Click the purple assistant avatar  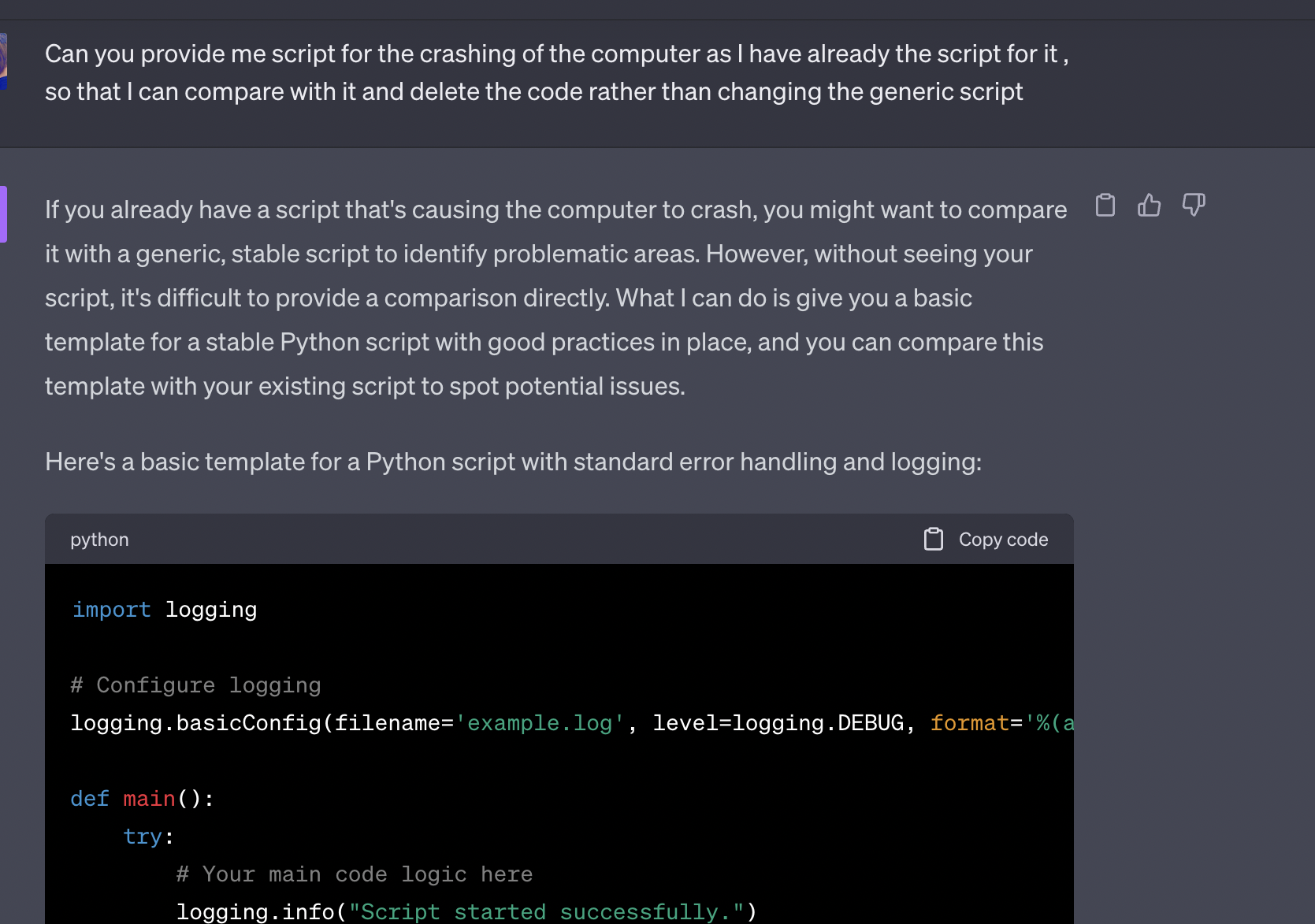tap(3, 213)
